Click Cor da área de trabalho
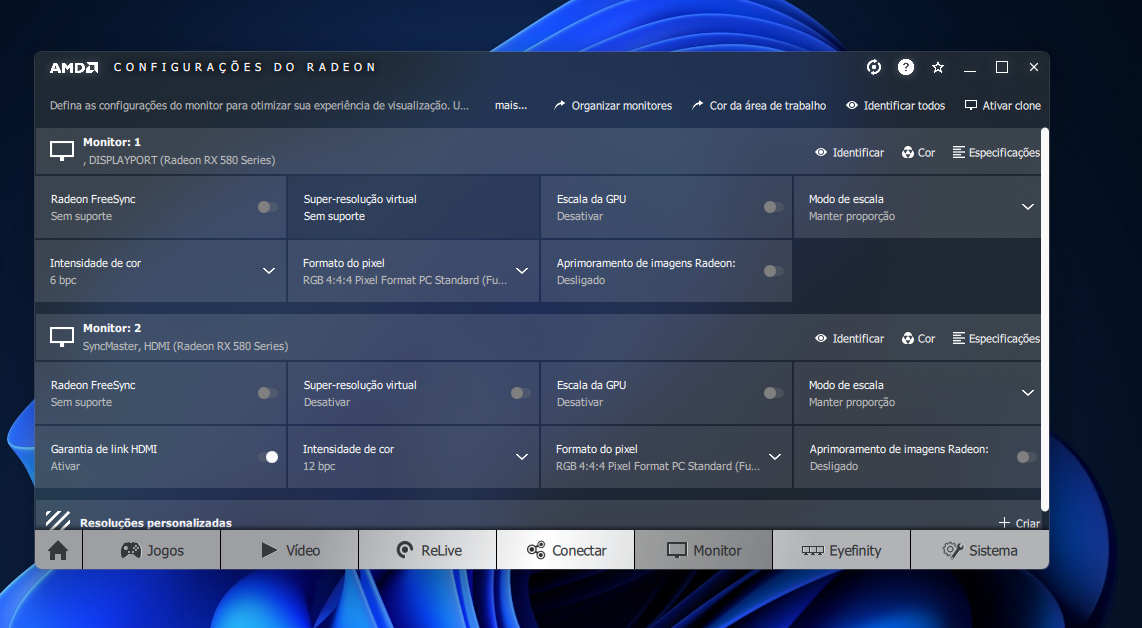Screen dimensions: 1142x628 759,106
